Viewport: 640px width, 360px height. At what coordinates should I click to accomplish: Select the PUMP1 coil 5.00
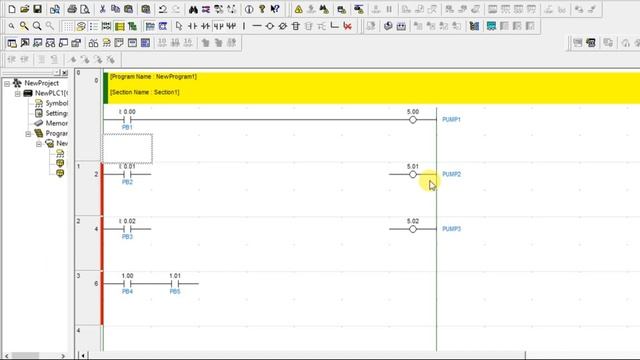(x=413, y=120)
